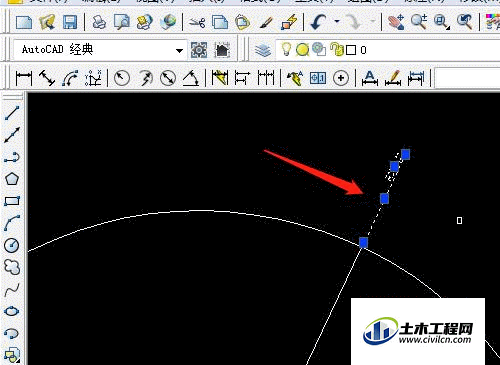This screenshot has width=500, height=365.
Task: Pick the Spline curve tool
Action: tap(12, 290)
